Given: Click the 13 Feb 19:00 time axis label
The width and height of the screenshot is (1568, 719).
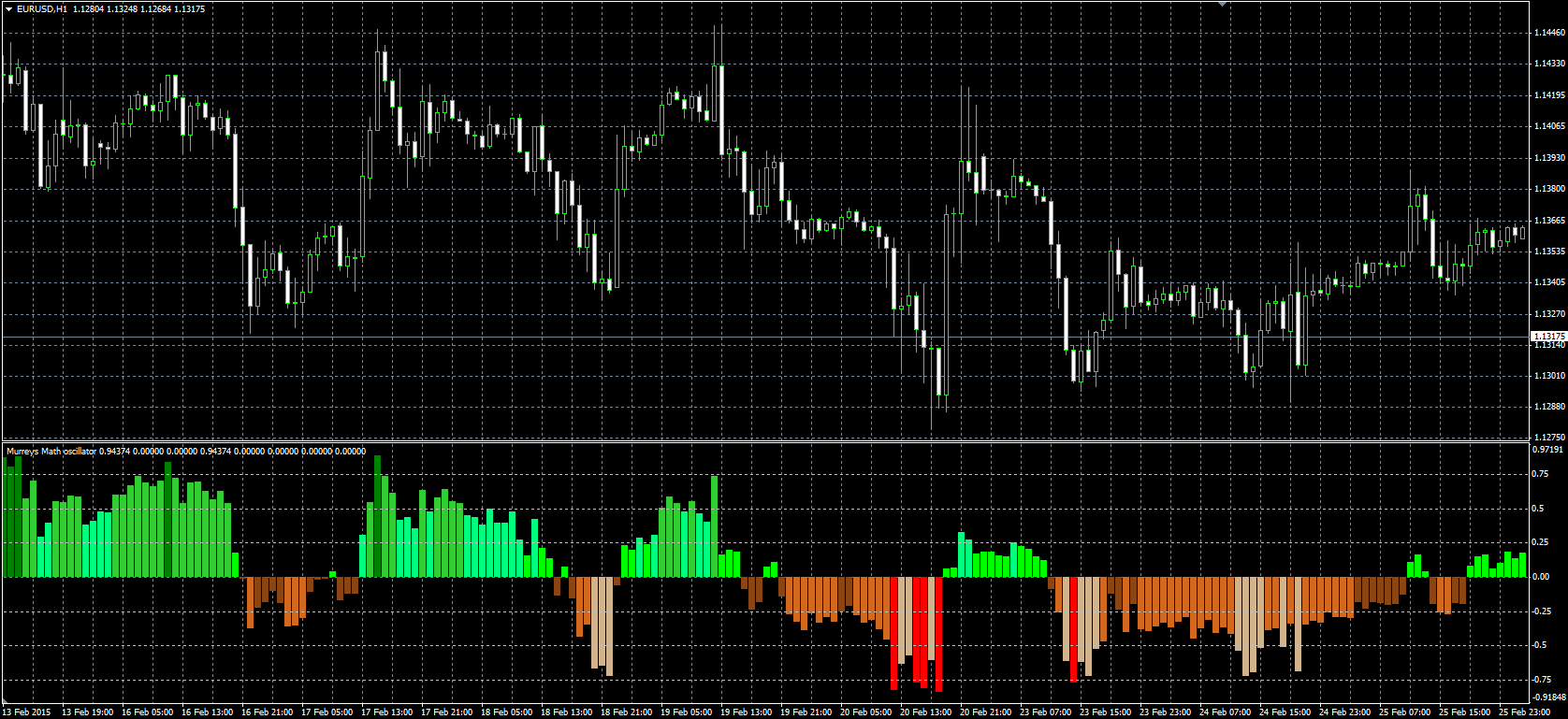Looking at the screenshot, I should (x=87, y=712).
